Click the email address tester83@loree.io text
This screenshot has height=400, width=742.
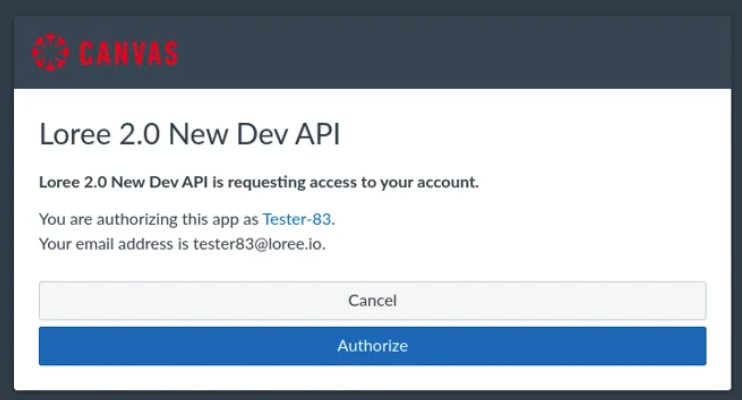point(258,244)
